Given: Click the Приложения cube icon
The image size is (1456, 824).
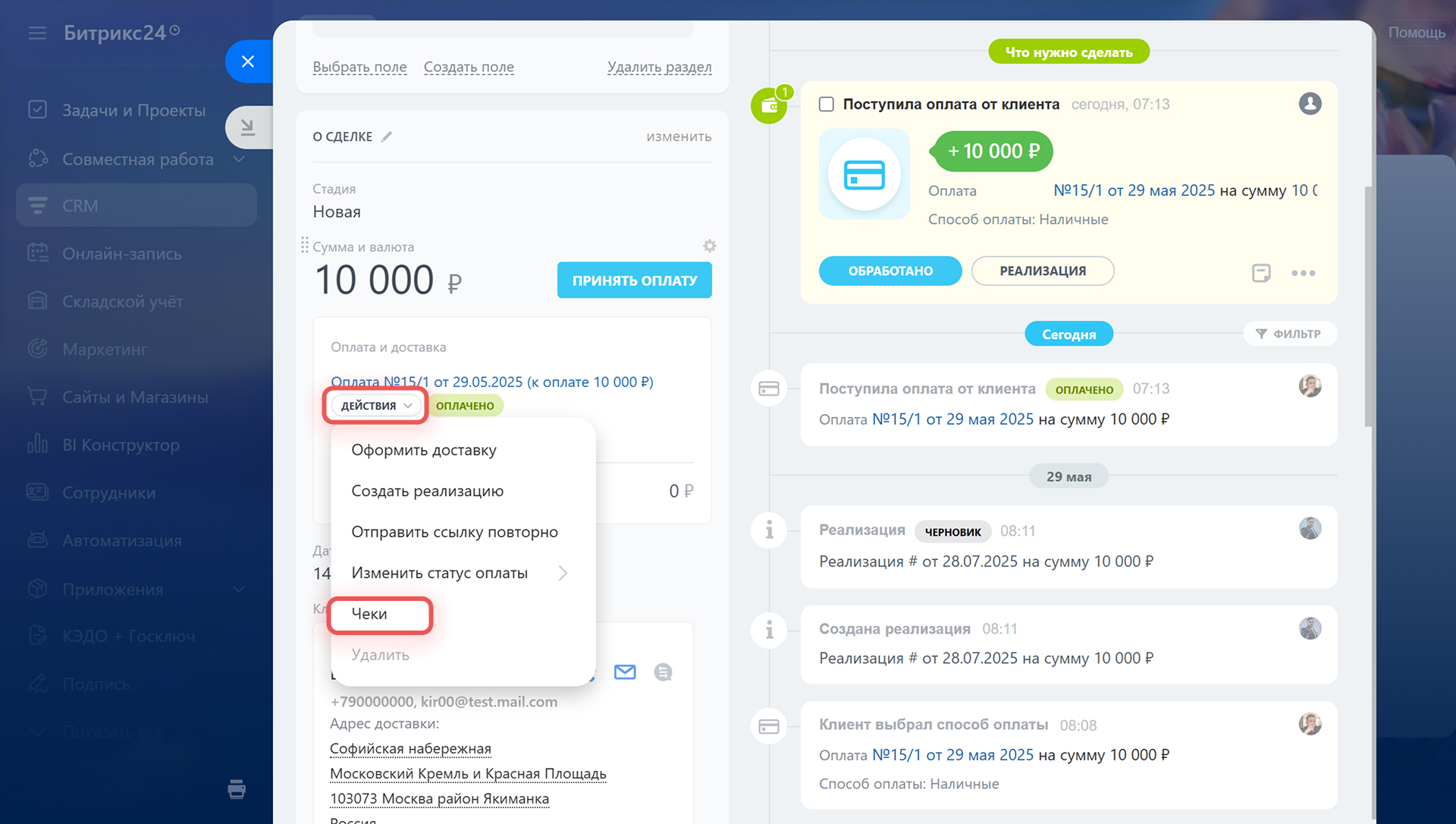Looking at the screenshot, I should pos(37,589).
